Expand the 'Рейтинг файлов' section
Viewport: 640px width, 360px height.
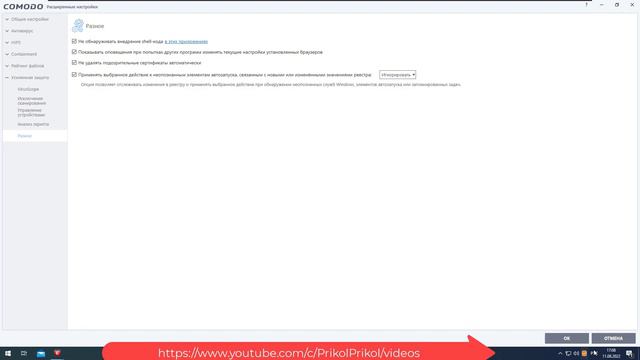click(27, 66)
